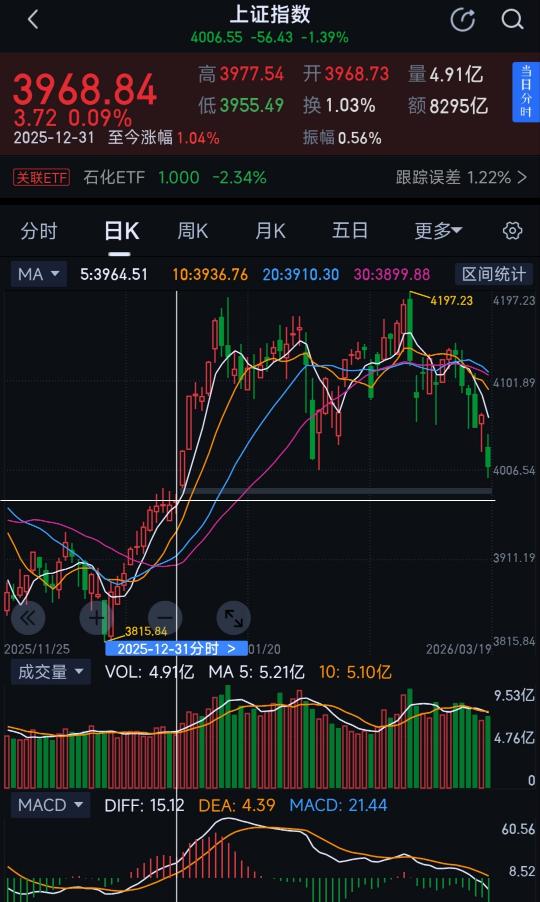Image resolution: width=540 pixels, height=902 pixels.
Task: Open 区间统计 range statistics
Action: pyautogui.click(x=493, y=274)
